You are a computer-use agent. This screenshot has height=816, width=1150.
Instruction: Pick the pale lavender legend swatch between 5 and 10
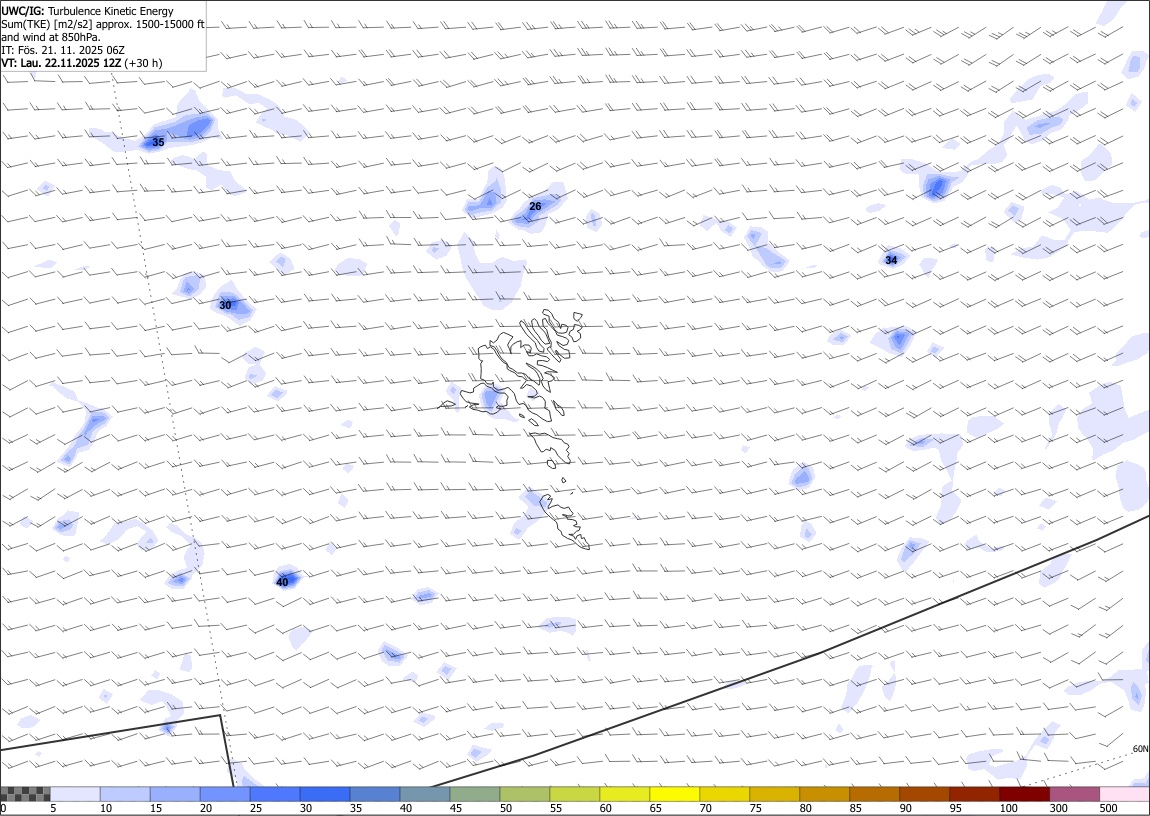click(76, 794)
